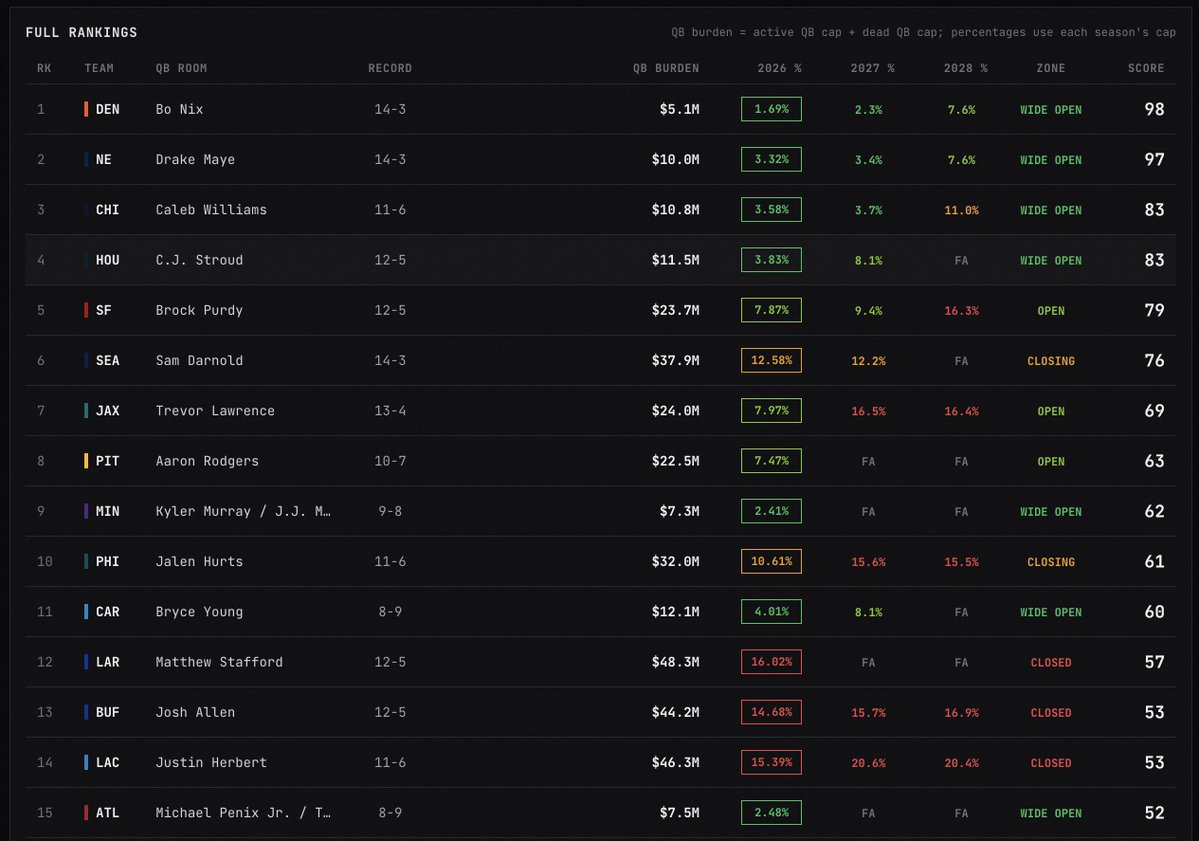Viewport: 1199px width, 841px height.
Task: Open the Caleb Williams row
Action: [x=600, y=209]
